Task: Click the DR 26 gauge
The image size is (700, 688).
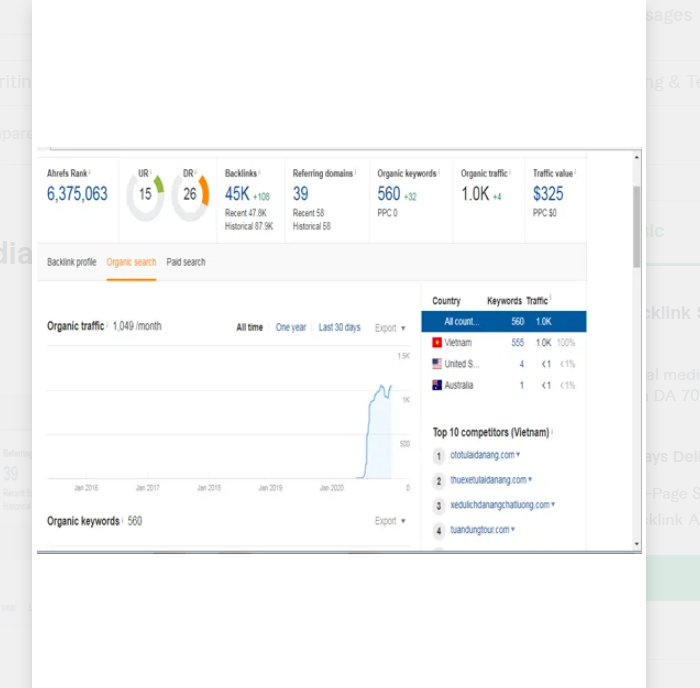Action: coord(190,195)
